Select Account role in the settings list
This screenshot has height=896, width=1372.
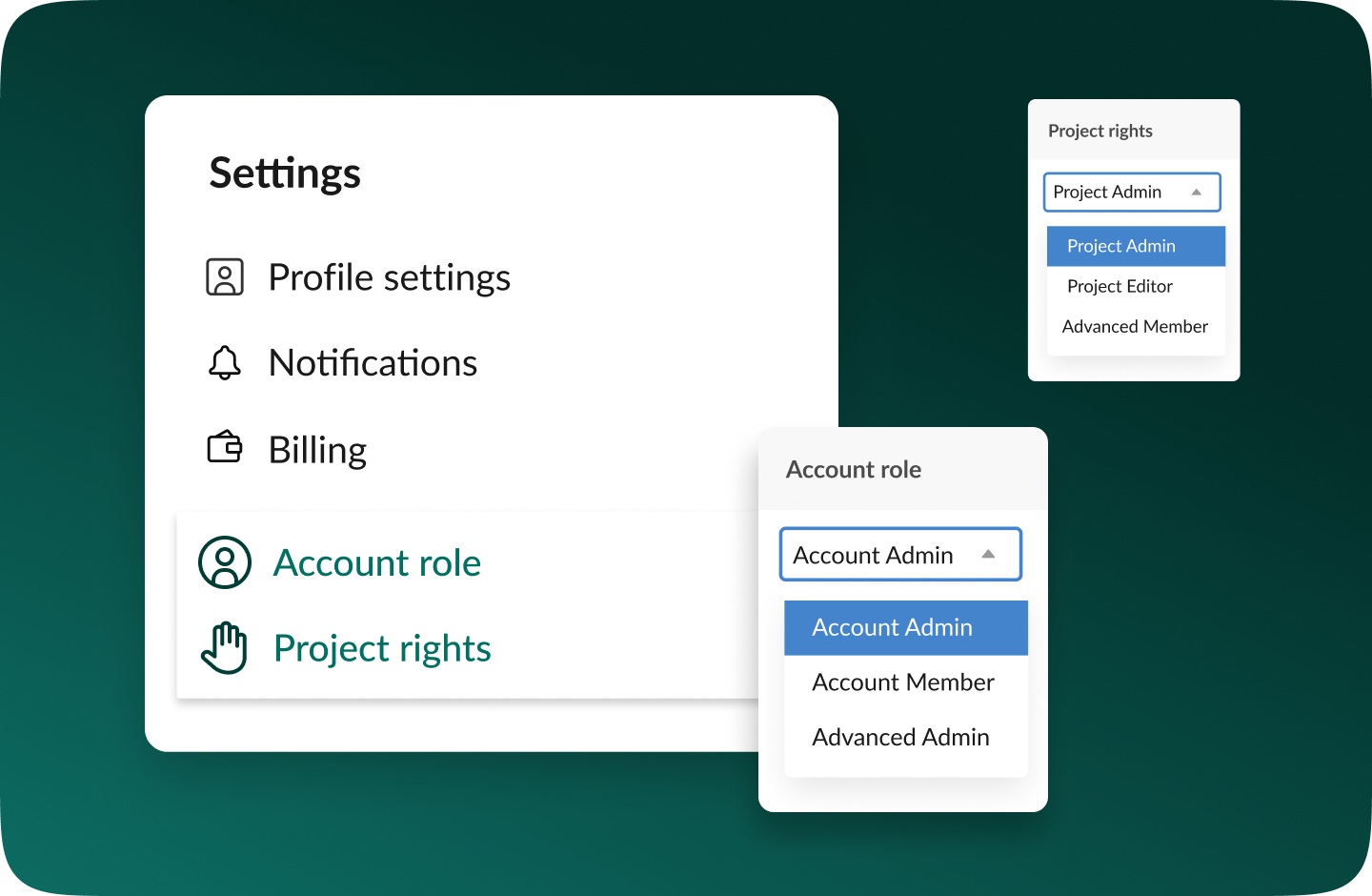(376, 562)
